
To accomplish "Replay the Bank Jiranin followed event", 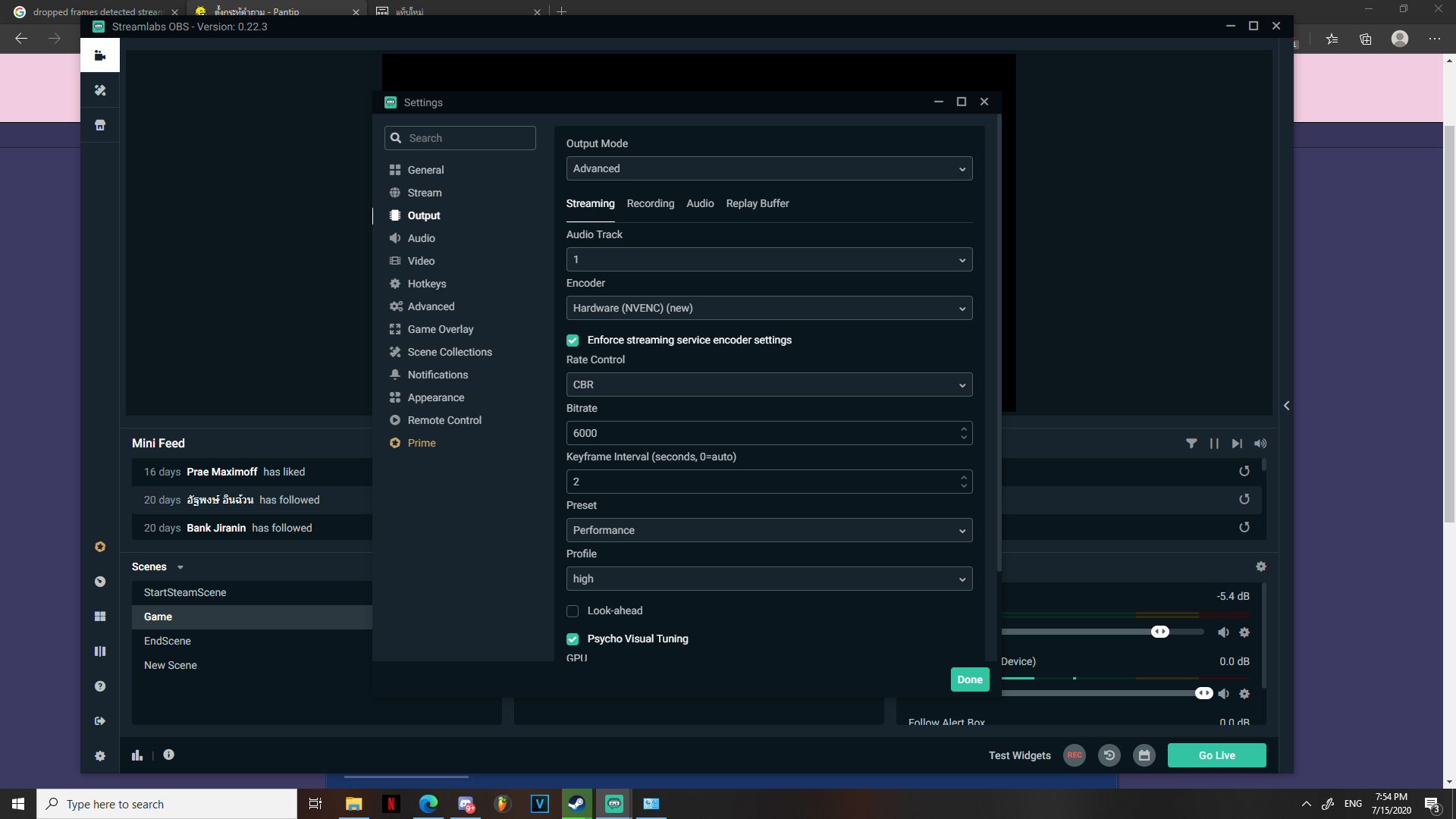I will tap(1244, 528).
